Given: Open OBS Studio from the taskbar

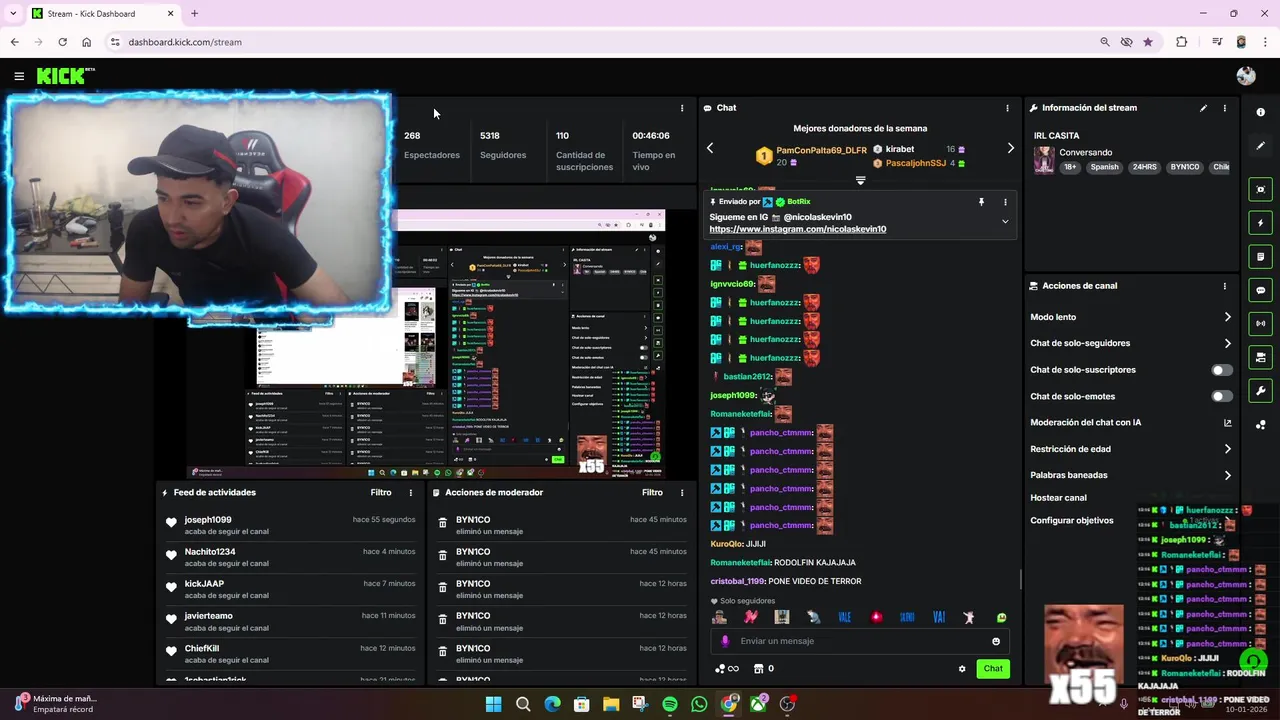Looking at the screenshot, I should 787,705.
